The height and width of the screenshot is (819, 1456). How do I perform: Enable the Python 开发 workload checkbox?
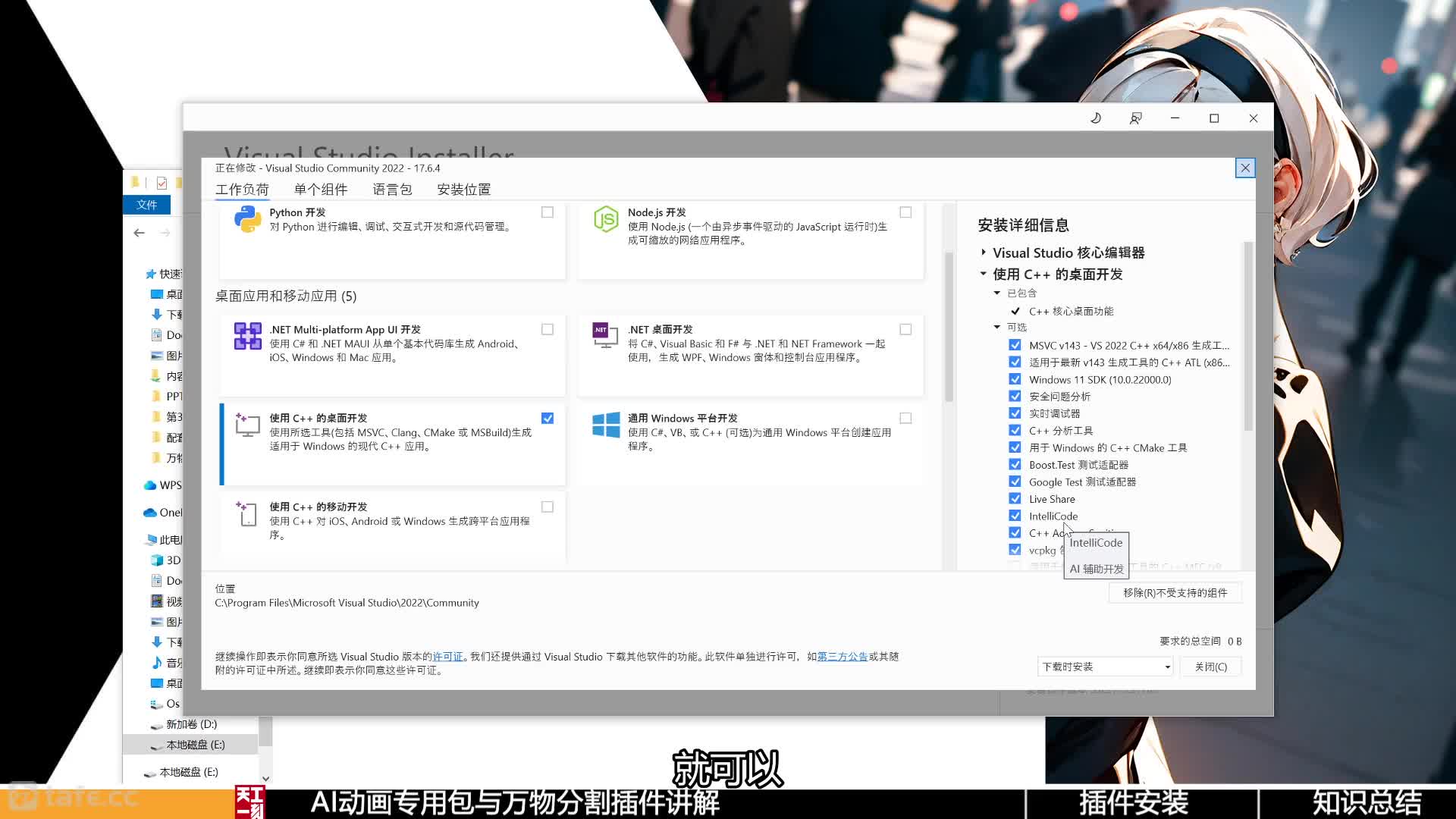548,212
